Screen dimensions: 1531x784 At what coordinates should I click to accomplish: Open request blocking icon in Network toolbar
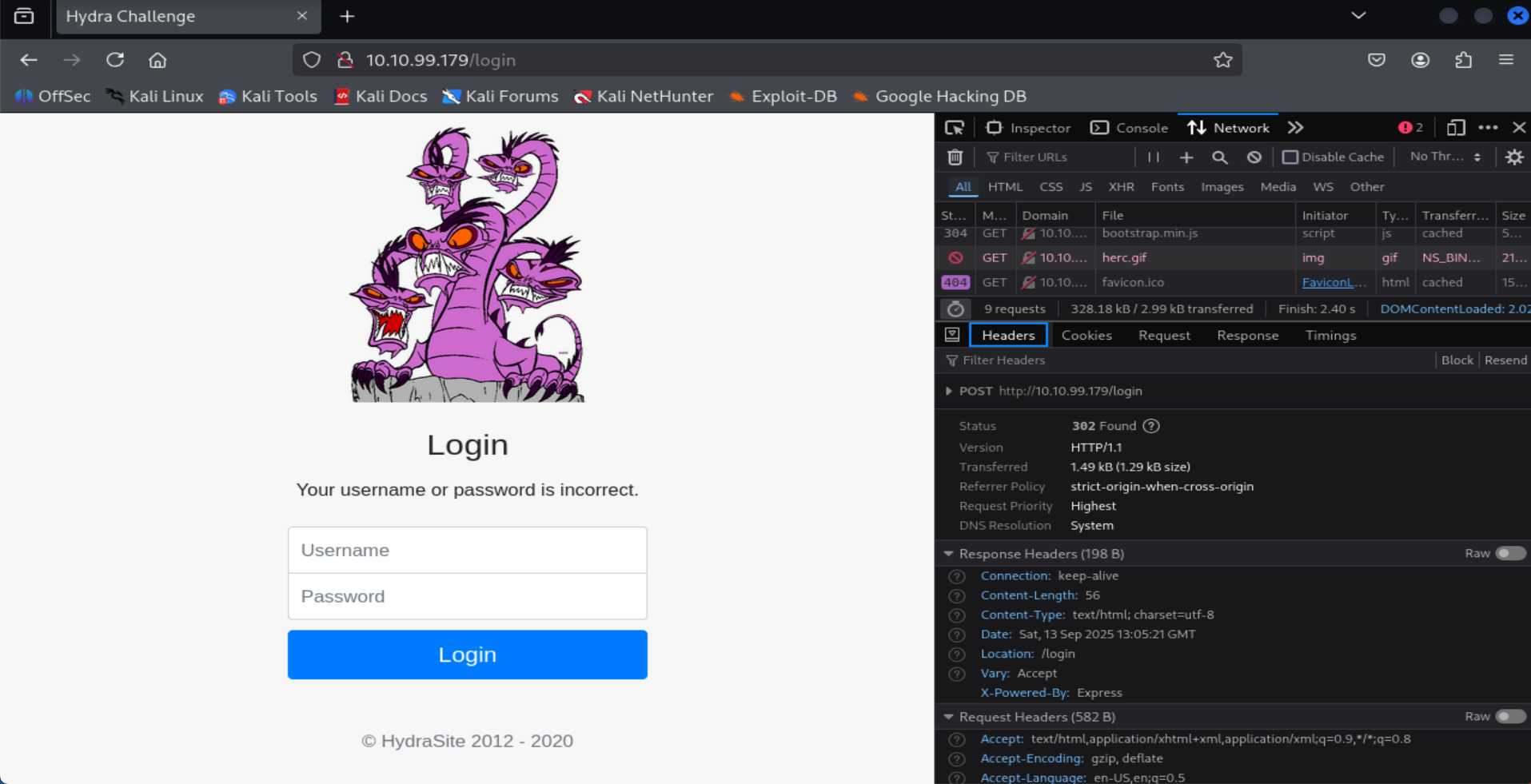click(x=1254, y=157)
